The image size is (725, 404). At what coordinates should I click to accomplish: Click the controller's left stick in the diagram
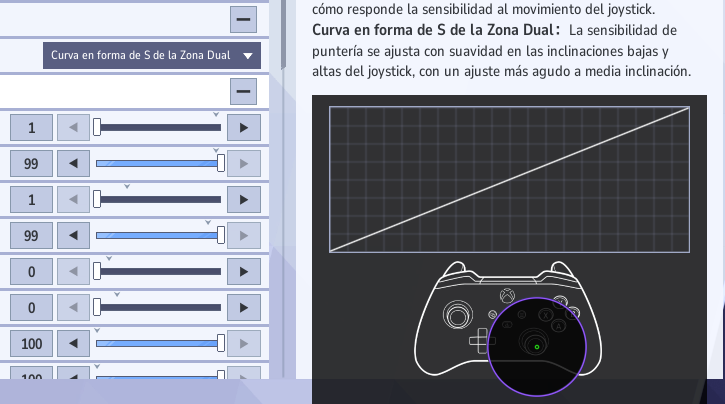pyautogui.click(x=458, y=315)
